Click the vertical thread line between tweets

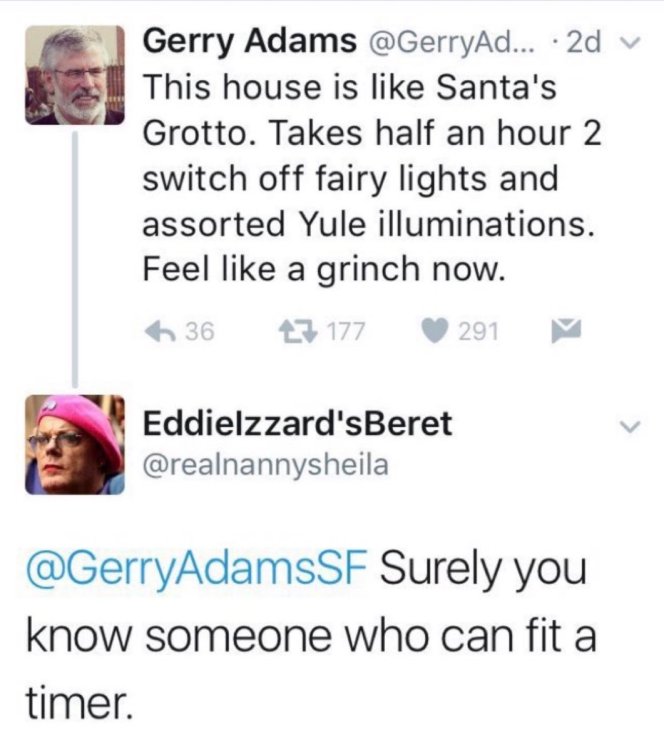[74, 260]
